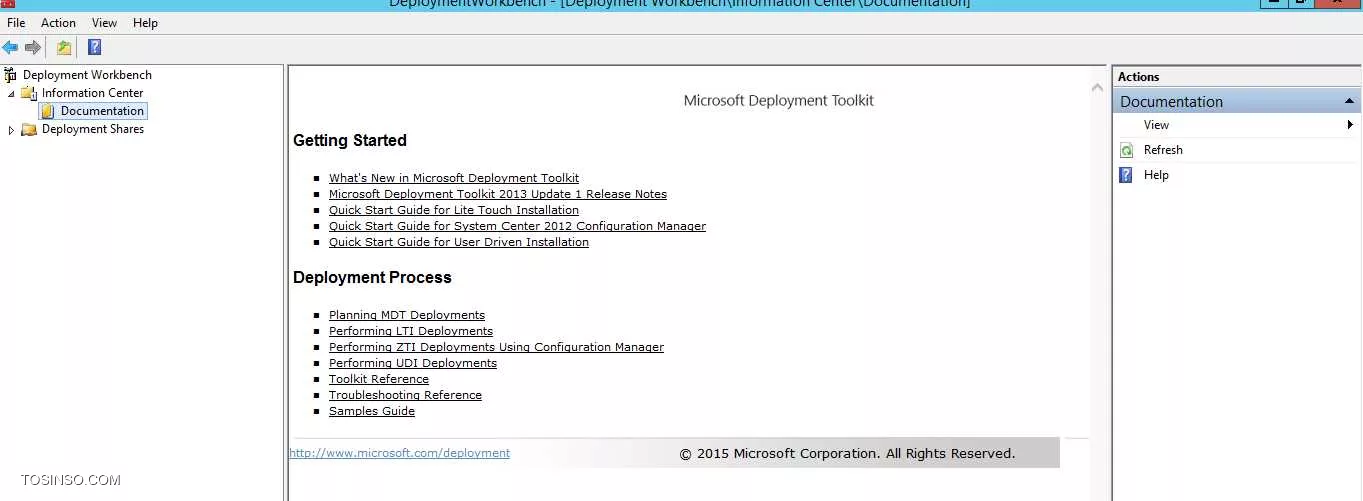Open Samples Guide link
1363x501 pixels.
click(x=372, y=411)
